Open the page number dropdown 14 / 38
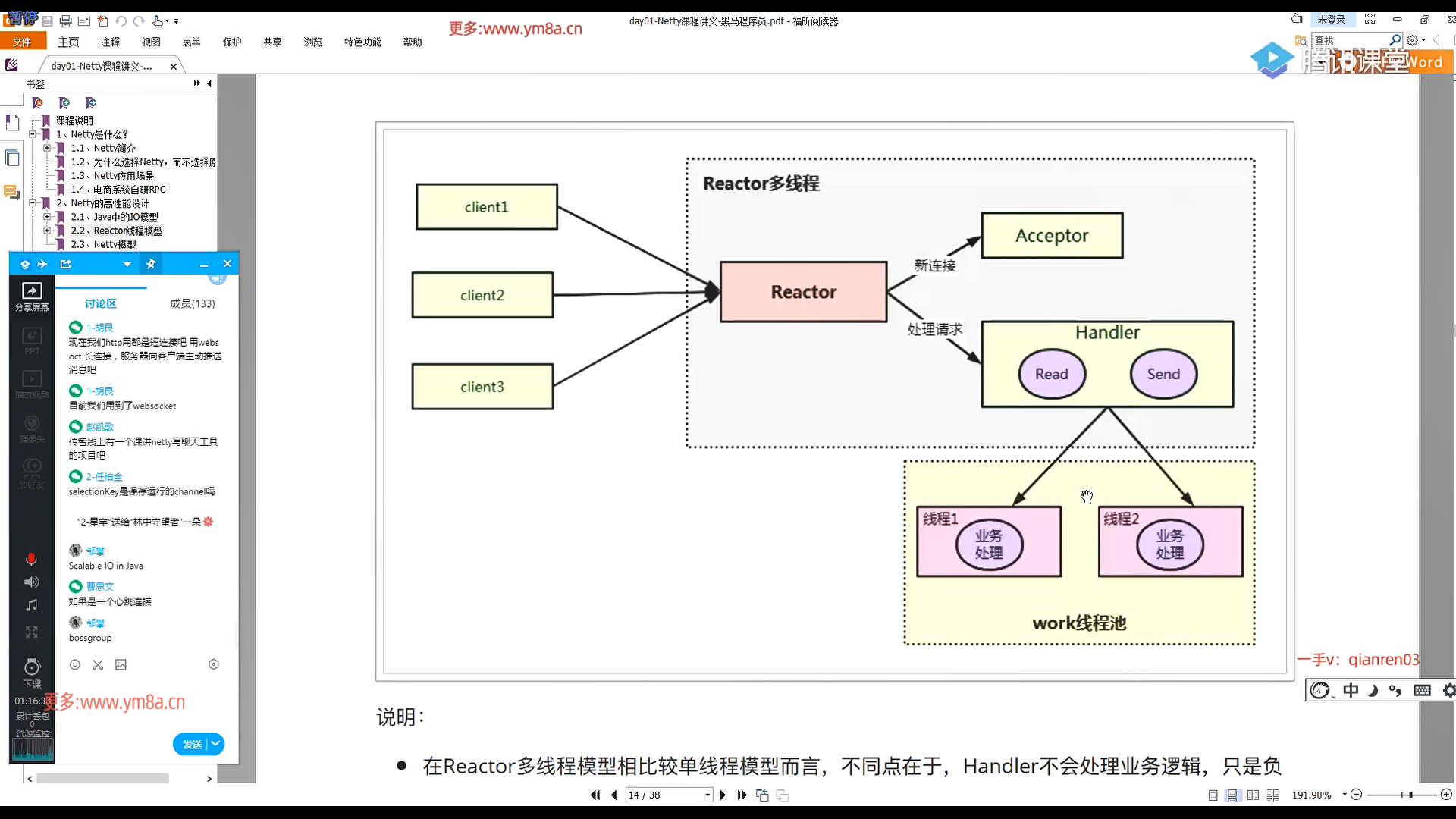1456x819 pixels. [x=708, y=795]
